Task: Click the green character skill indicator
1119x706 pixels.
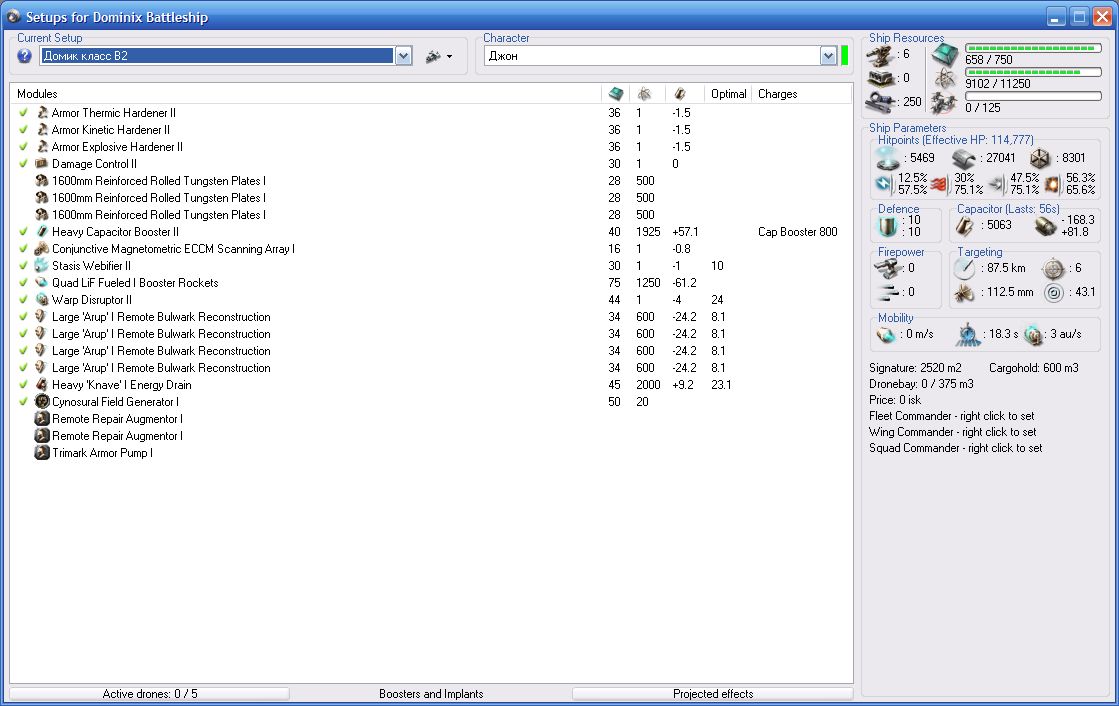Action: 845,56
